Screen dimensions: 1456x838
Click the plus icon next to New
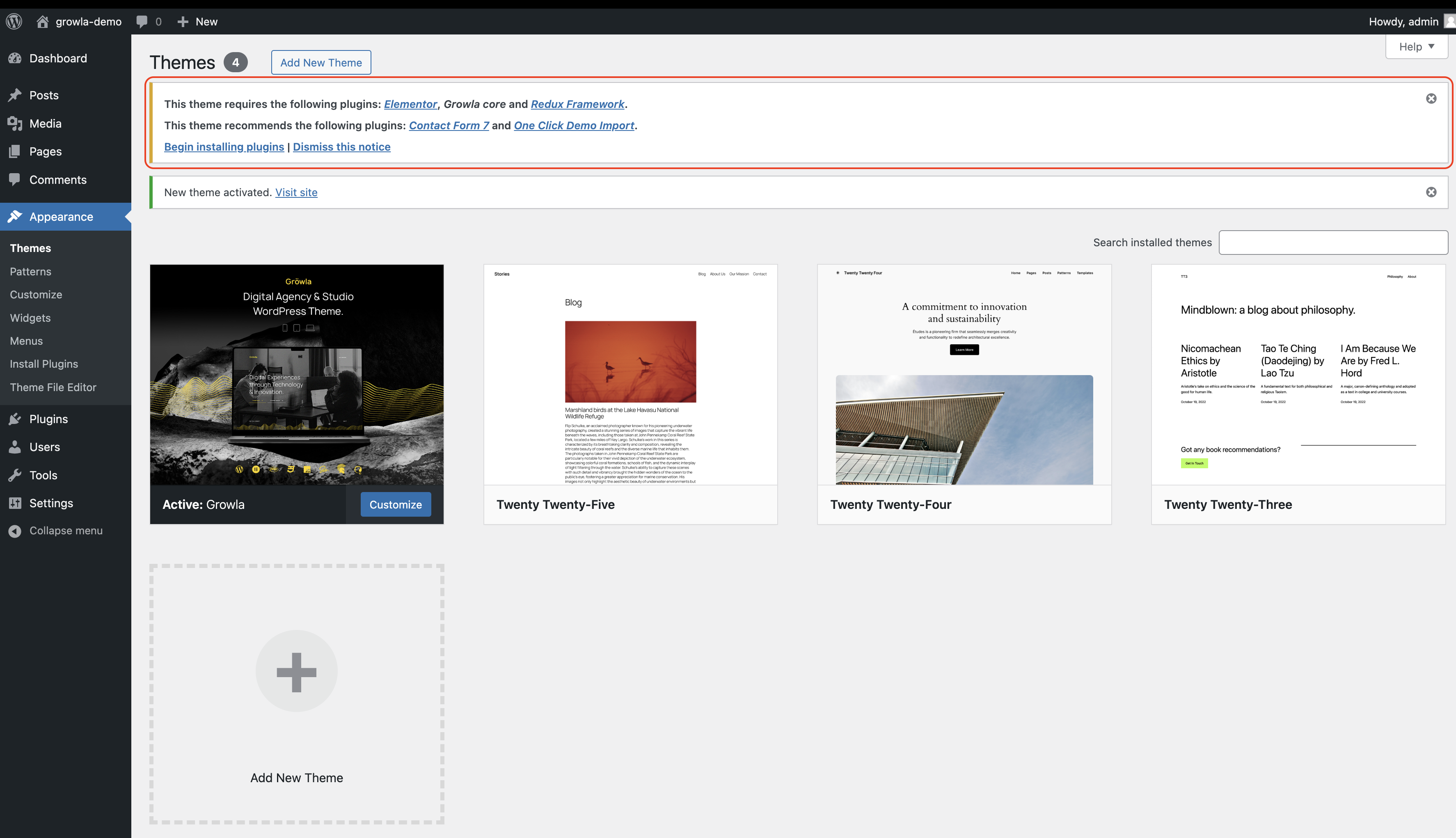point(183,21)
